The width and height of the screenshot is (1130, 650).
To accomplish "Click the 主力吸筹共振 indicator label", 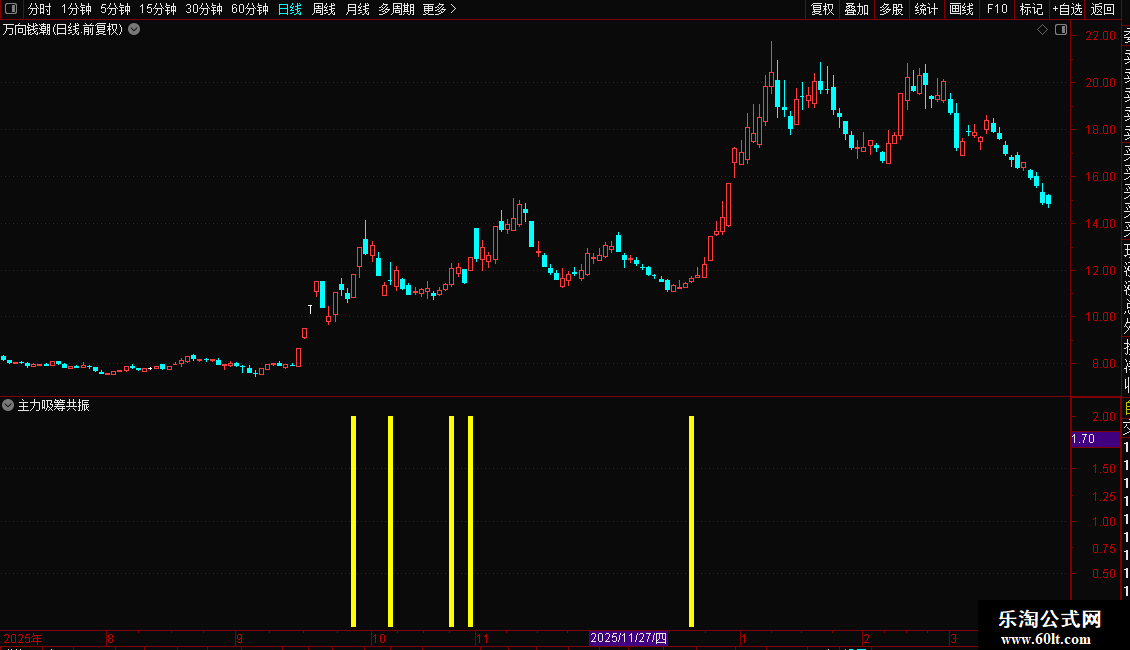I will (53, 406).
